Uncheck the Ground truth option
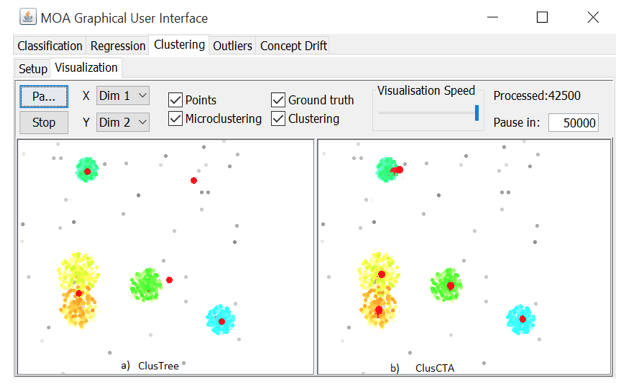The width and height of the screenshot is (624, 386). click(278, 100)
